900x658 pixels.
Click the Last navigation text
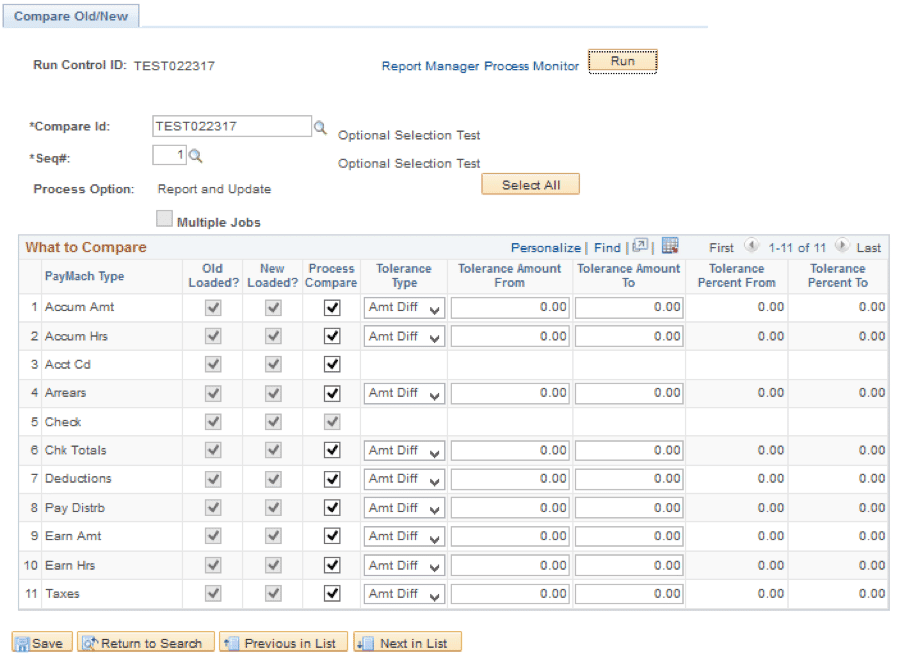(868, 247)
